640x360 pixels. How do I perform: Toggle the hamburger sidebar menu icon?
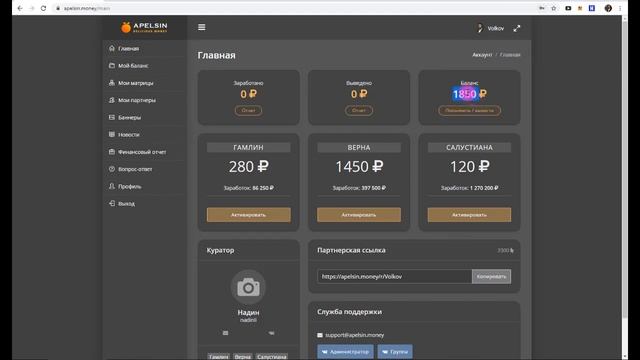[202, 27]
